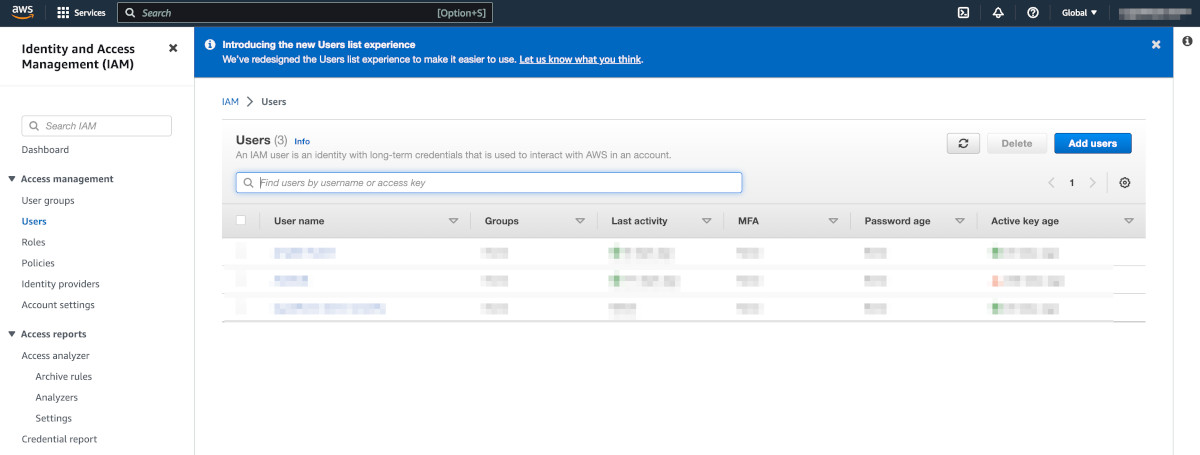Sort by MFA column arrow
This screenshot has width=1200, height=455.
pos(833,221)
